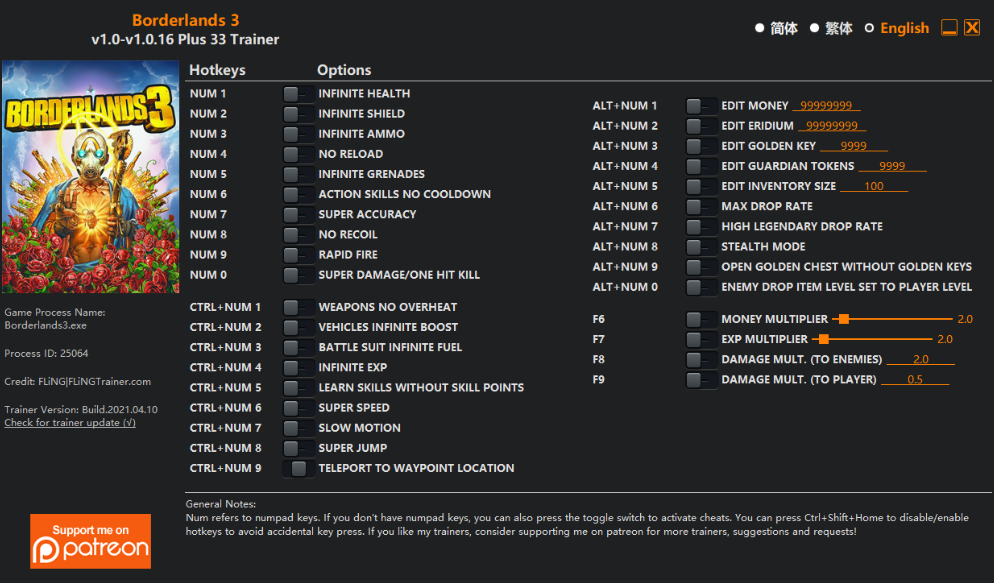The image size is (994, 583).
Task: Toggle Money Multiplier switch
Action: click(x=701, y=319)
